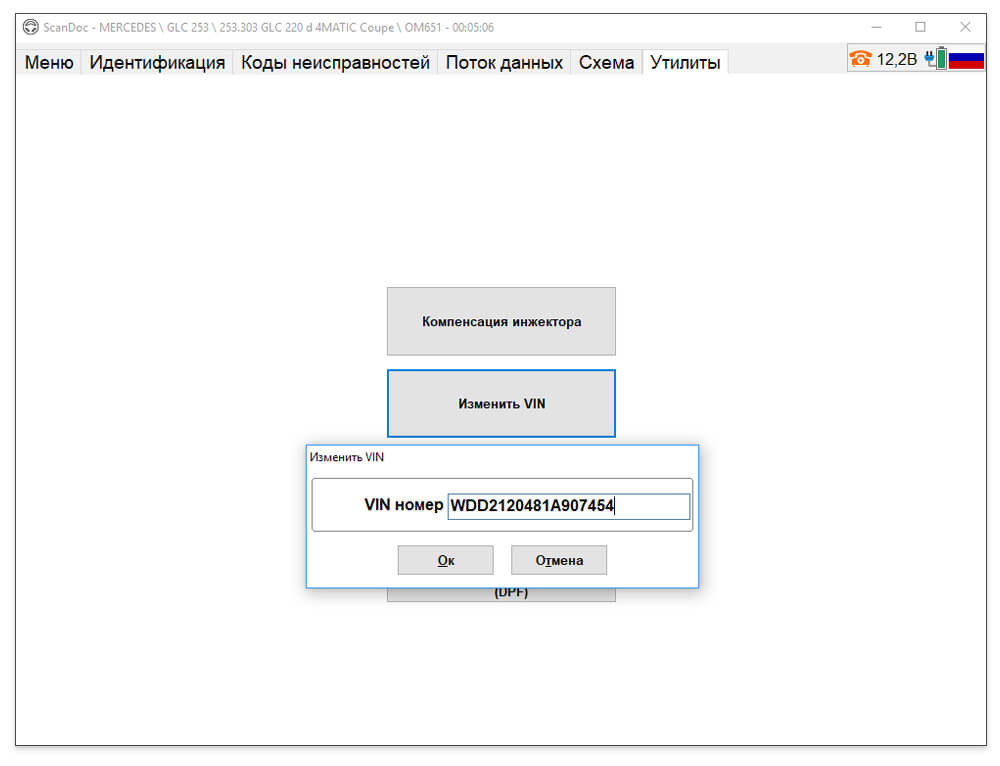The width and height of the screenshot is (1000, 766).
Task: Minimize the ScanDoc window
Action: [876, 27]
